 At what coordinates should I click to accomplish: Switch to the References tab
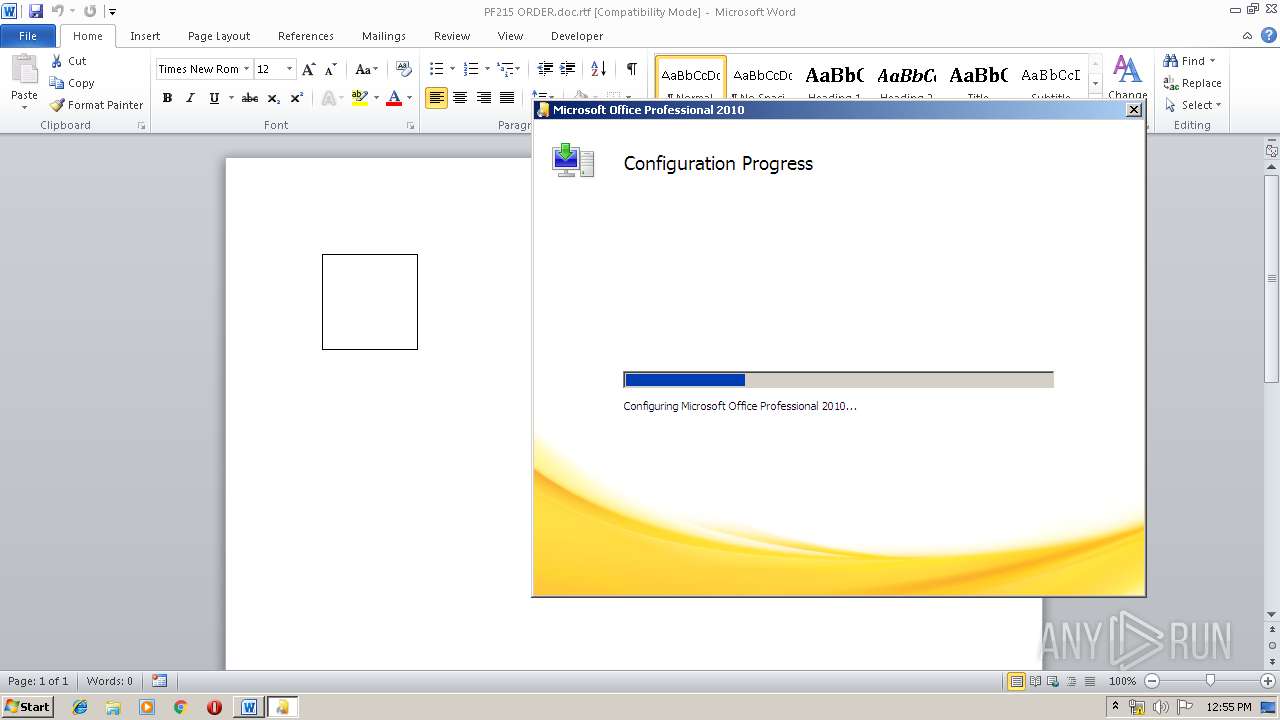click(x=306, y=36)
